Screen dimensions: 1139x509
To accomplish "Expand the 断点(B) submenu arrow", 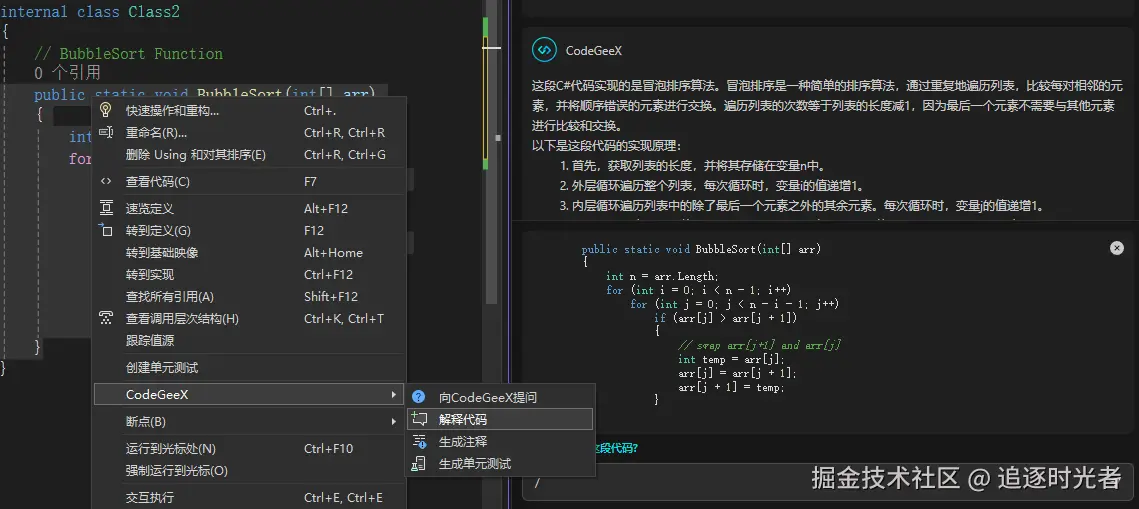I will point(394,421).
